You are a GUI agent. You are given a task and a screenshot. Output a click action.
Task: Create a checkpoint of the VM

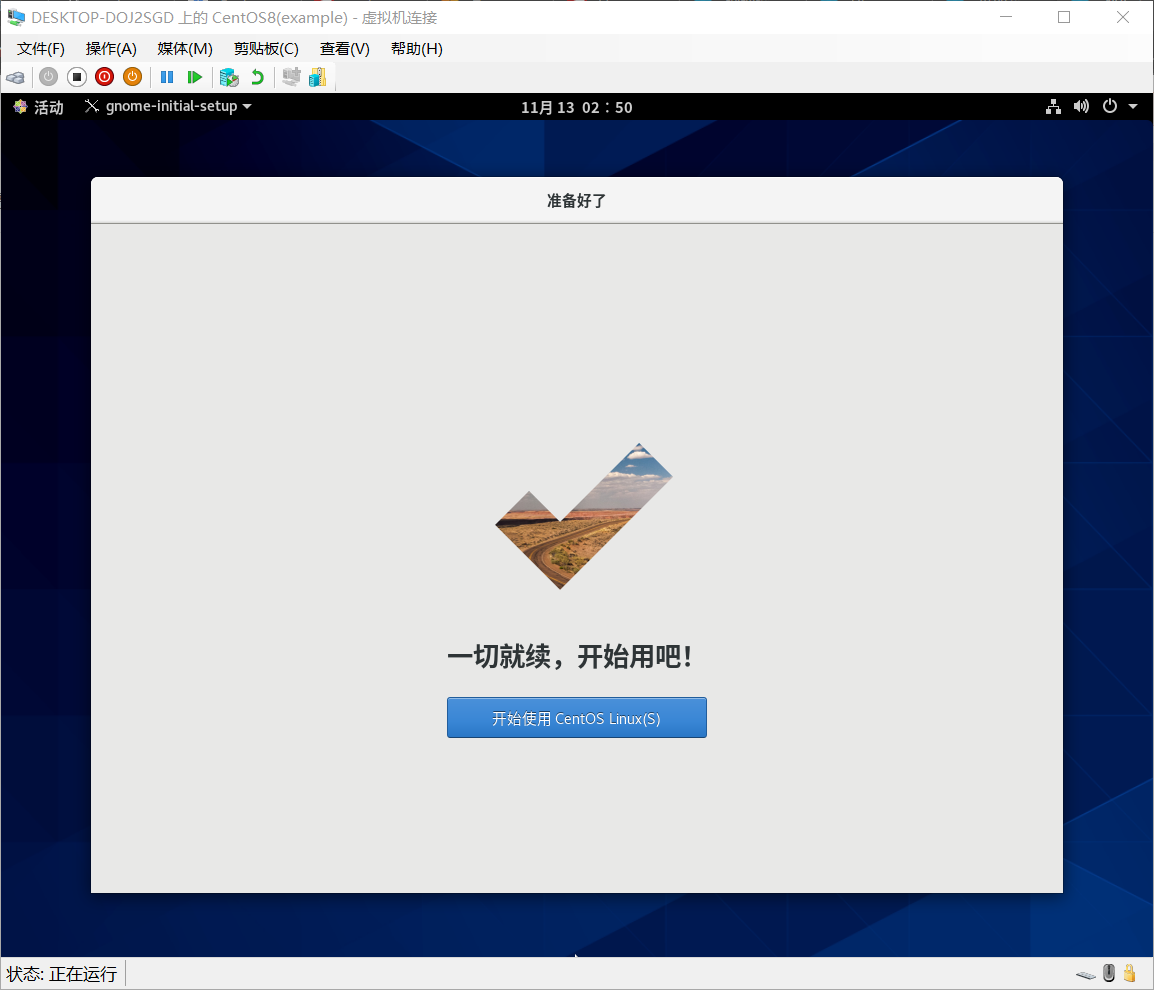click(230, 77)
